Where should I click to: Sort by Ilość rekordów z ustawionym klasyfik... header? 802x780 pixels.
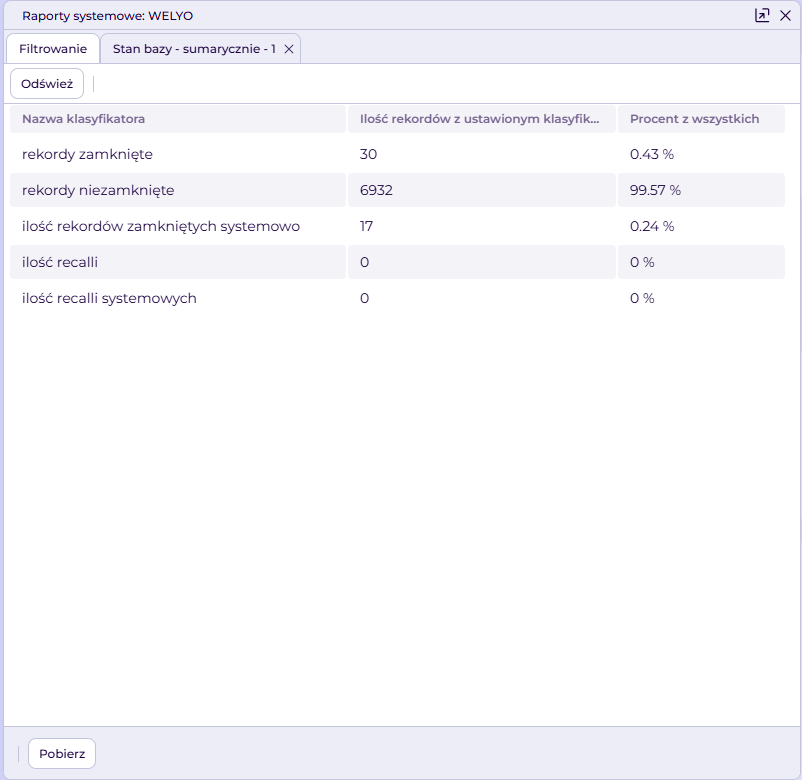pyautogui.click(x=482, y=119)
